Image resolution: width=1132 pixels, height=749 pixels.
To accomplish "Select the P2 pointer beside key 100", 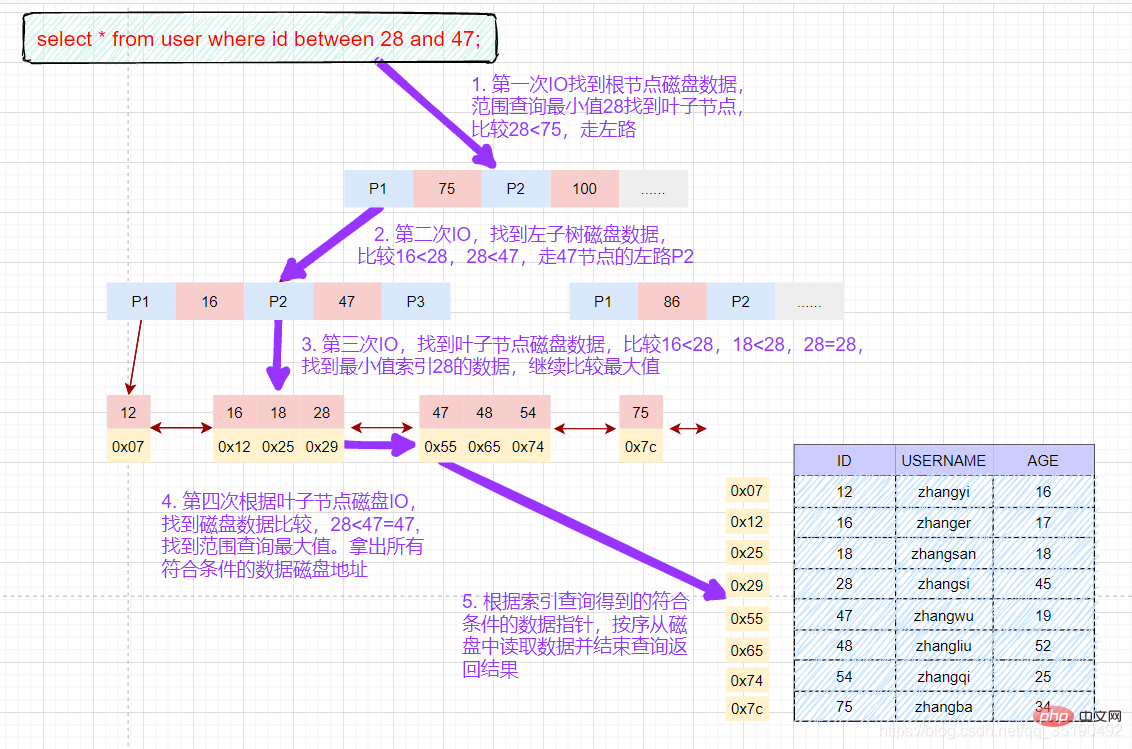I will pyautogui.click(x=515, y=188).
